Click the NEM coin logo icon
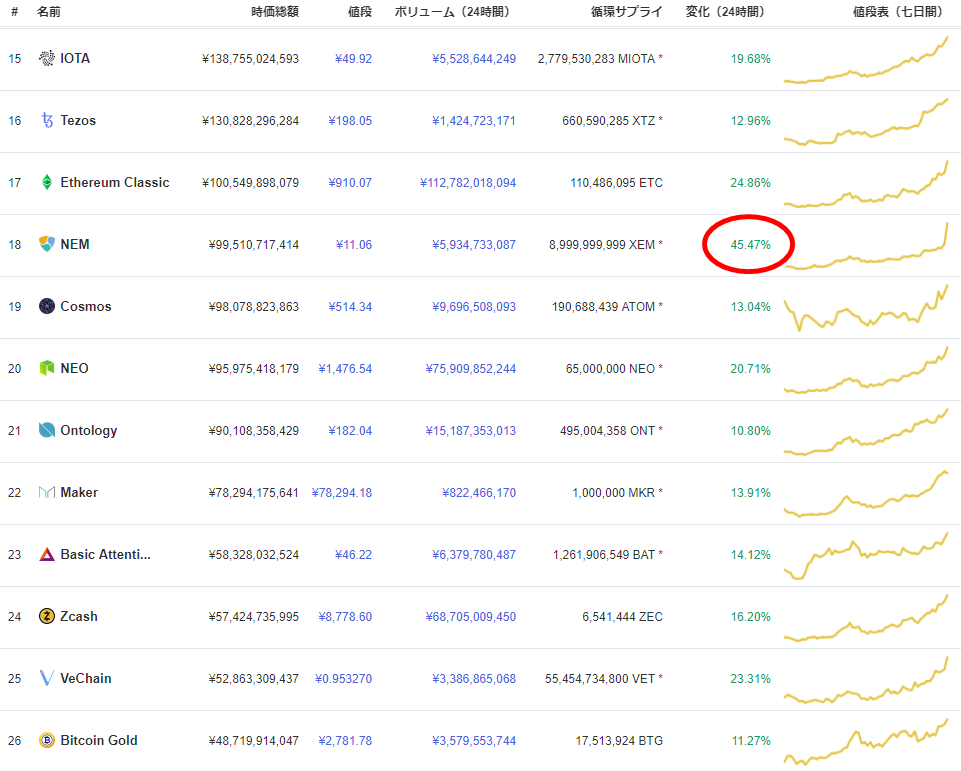961x771 pixels. coord(47,245)
